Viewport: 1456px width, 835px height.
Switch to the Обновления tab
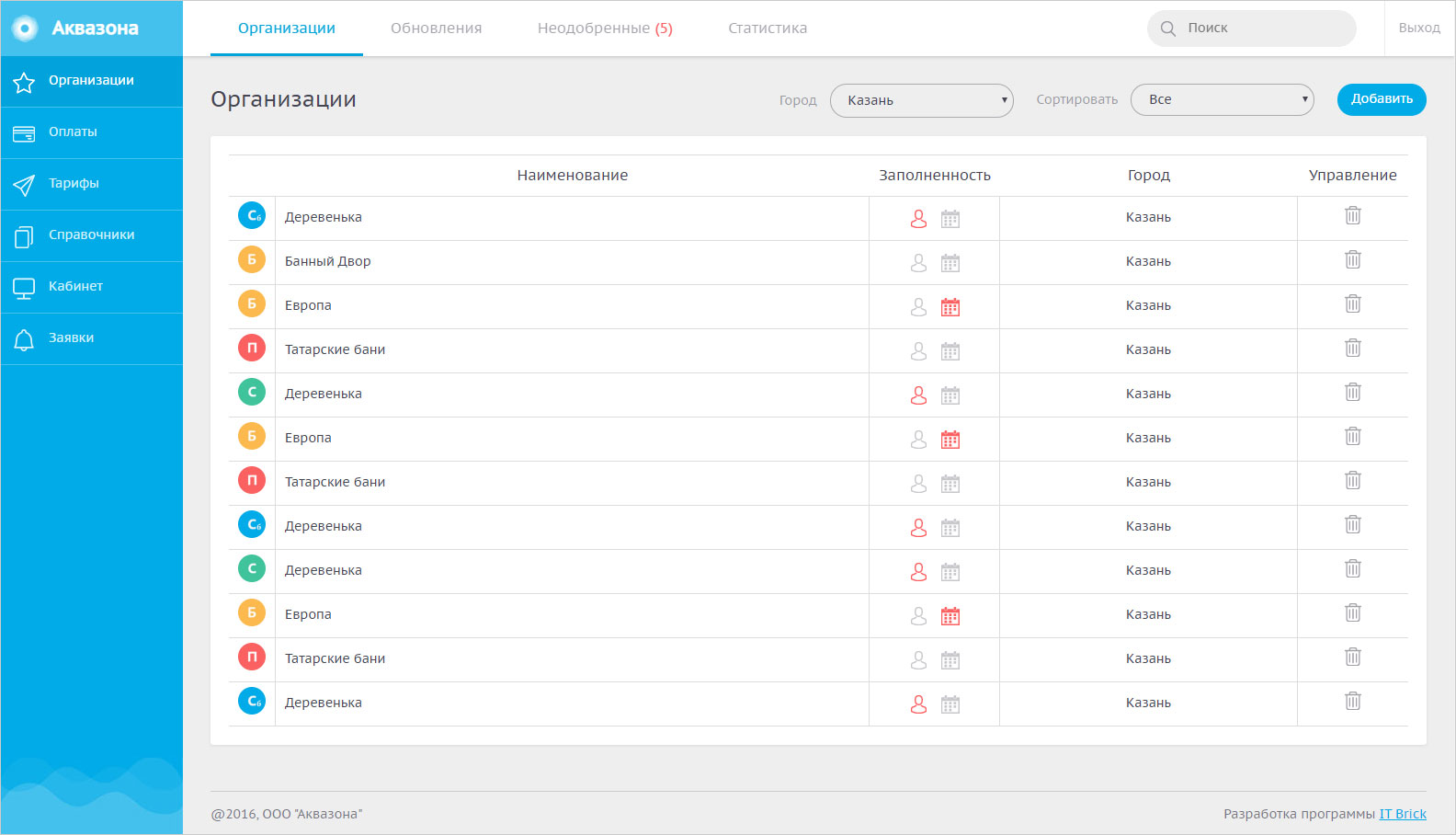436,29
